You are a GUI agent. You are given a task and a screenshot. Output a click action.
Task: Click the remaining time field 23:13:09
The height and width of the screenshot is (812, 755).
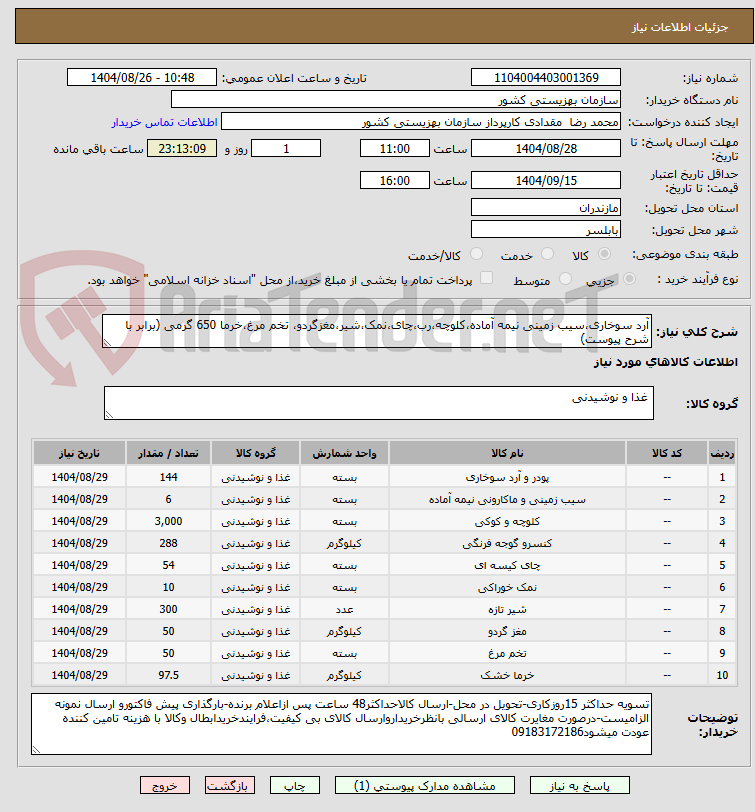coord(182,149)
